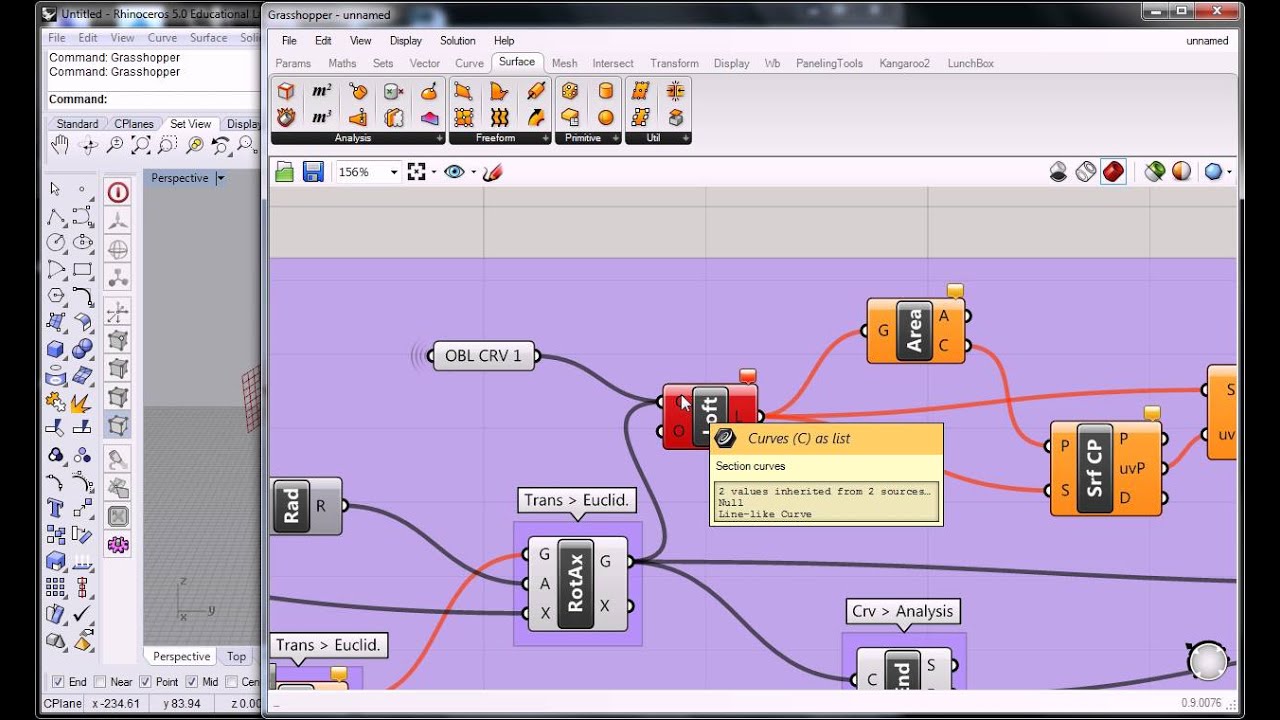Save document with blue floppy disk icon
1280x720 pixels.
[312, 172]
